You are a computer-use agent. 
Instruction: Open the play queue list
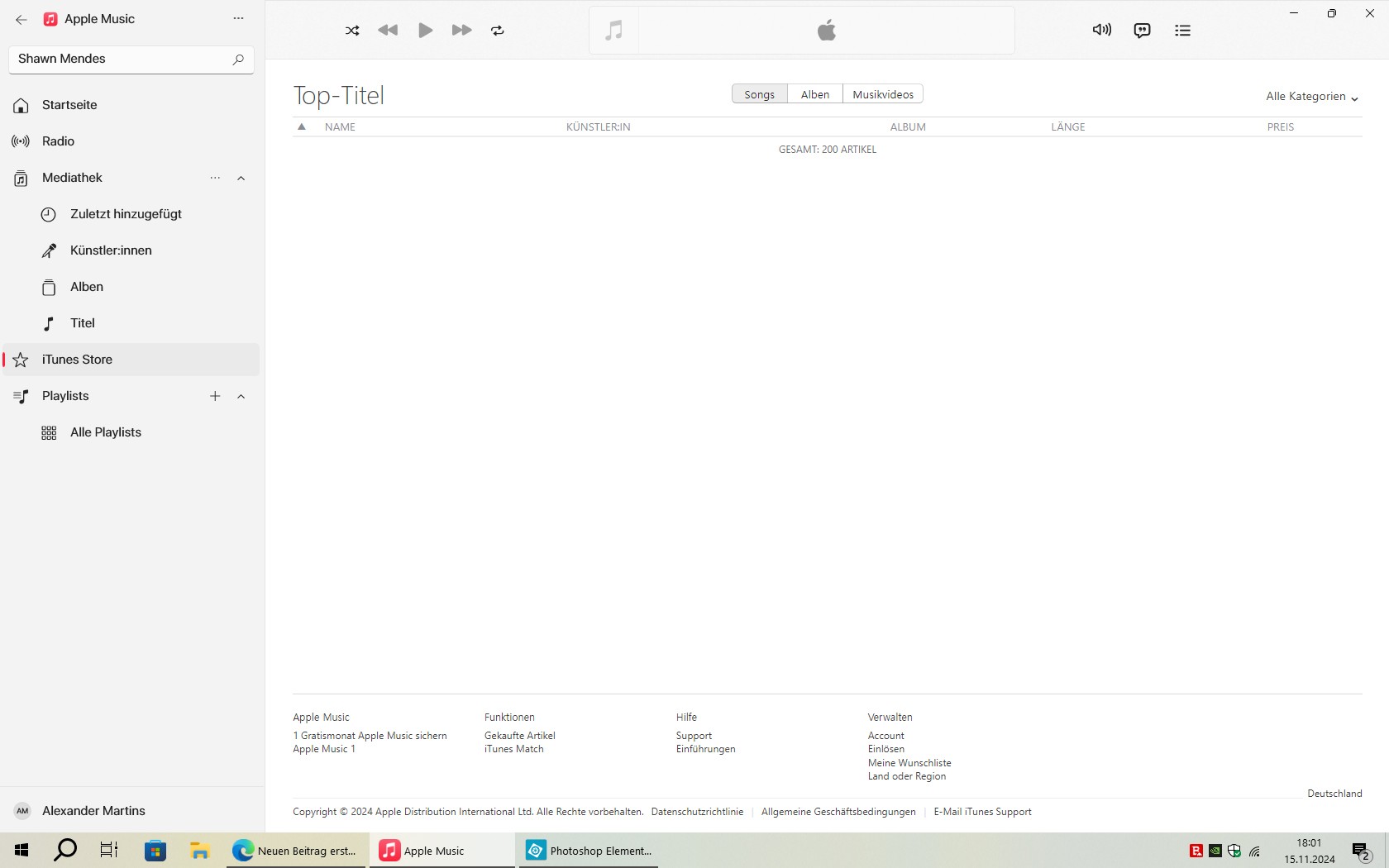click(1182, 31)
